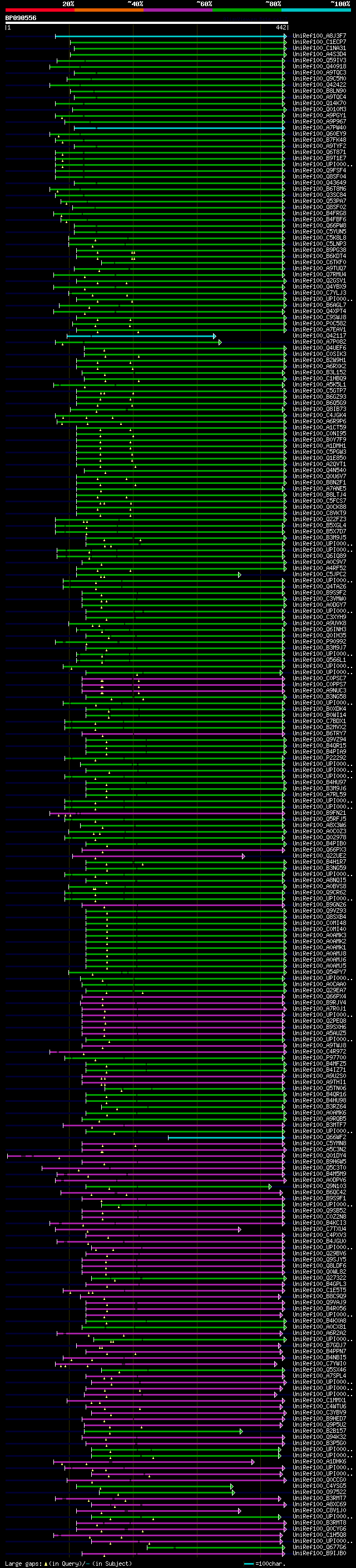Screen dimensions: 356x1568
Task: Open hit UniRef100_C1NA31
Action: coord(319,48)
